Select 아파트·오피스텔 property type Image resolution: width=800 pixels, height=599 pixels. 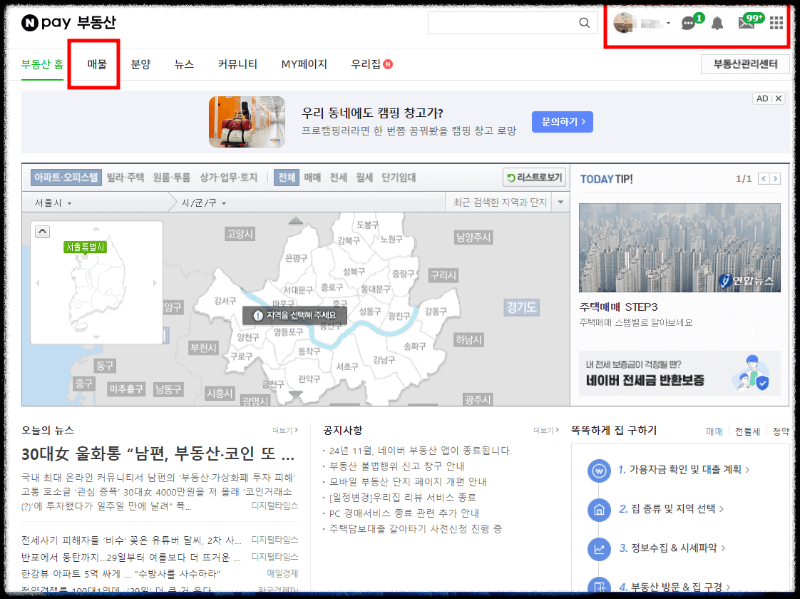click(x=66, y=178)
